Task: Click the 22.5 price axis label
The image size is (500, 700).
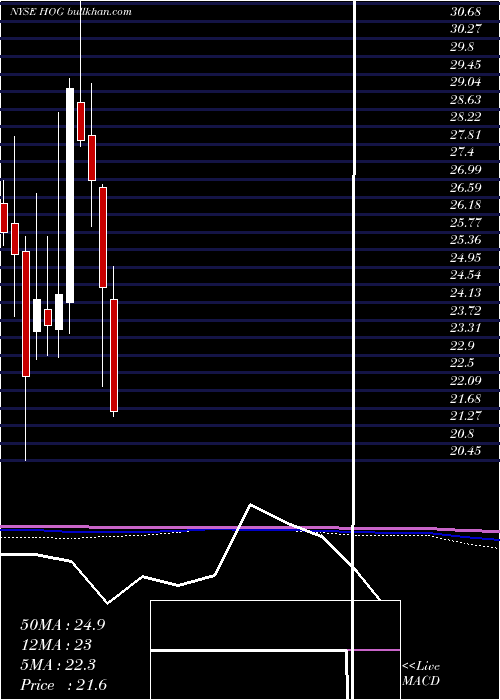Action: point(462,363)
